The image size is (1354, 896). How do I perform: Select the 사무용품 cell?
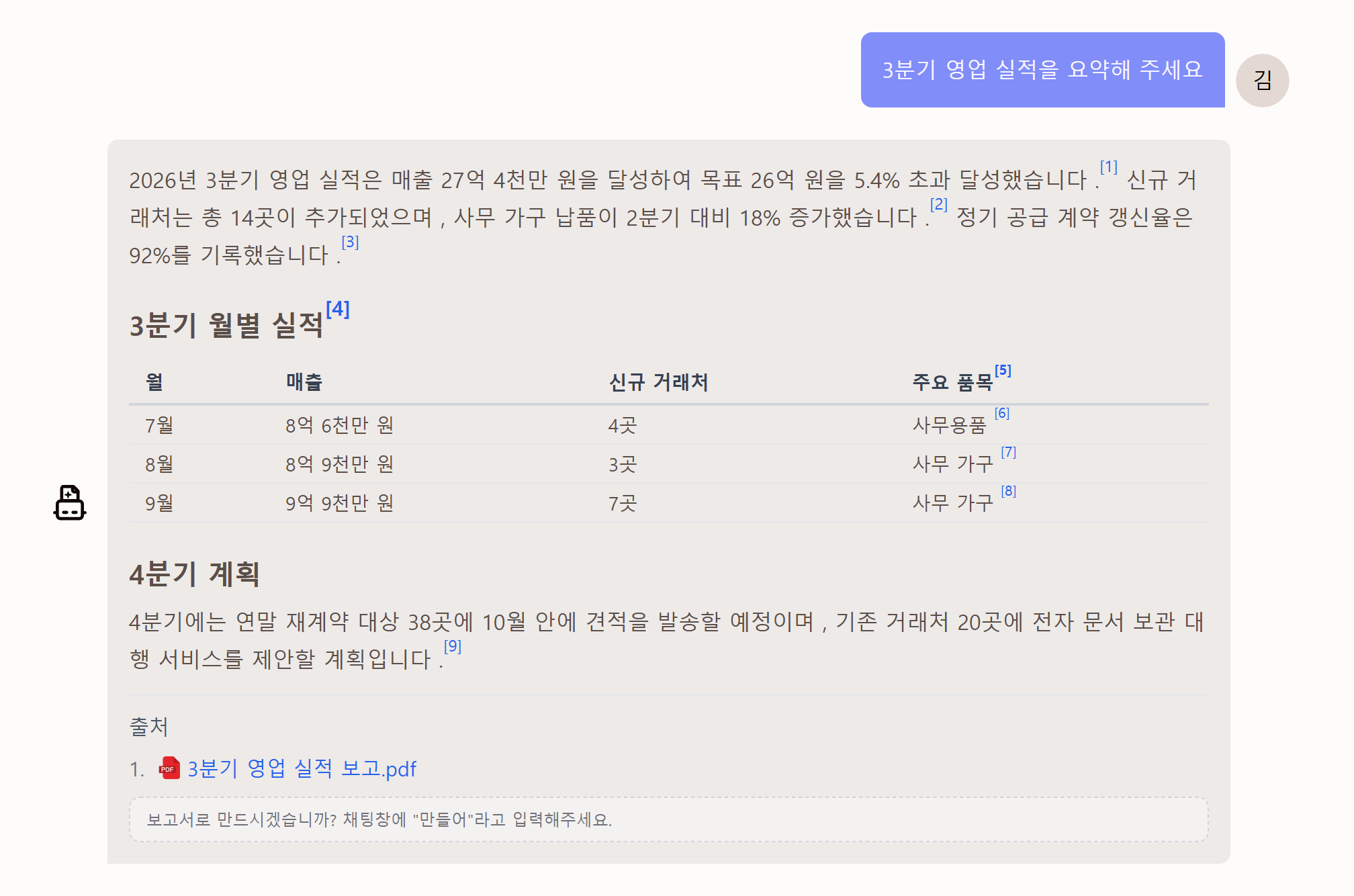point(949,424)
